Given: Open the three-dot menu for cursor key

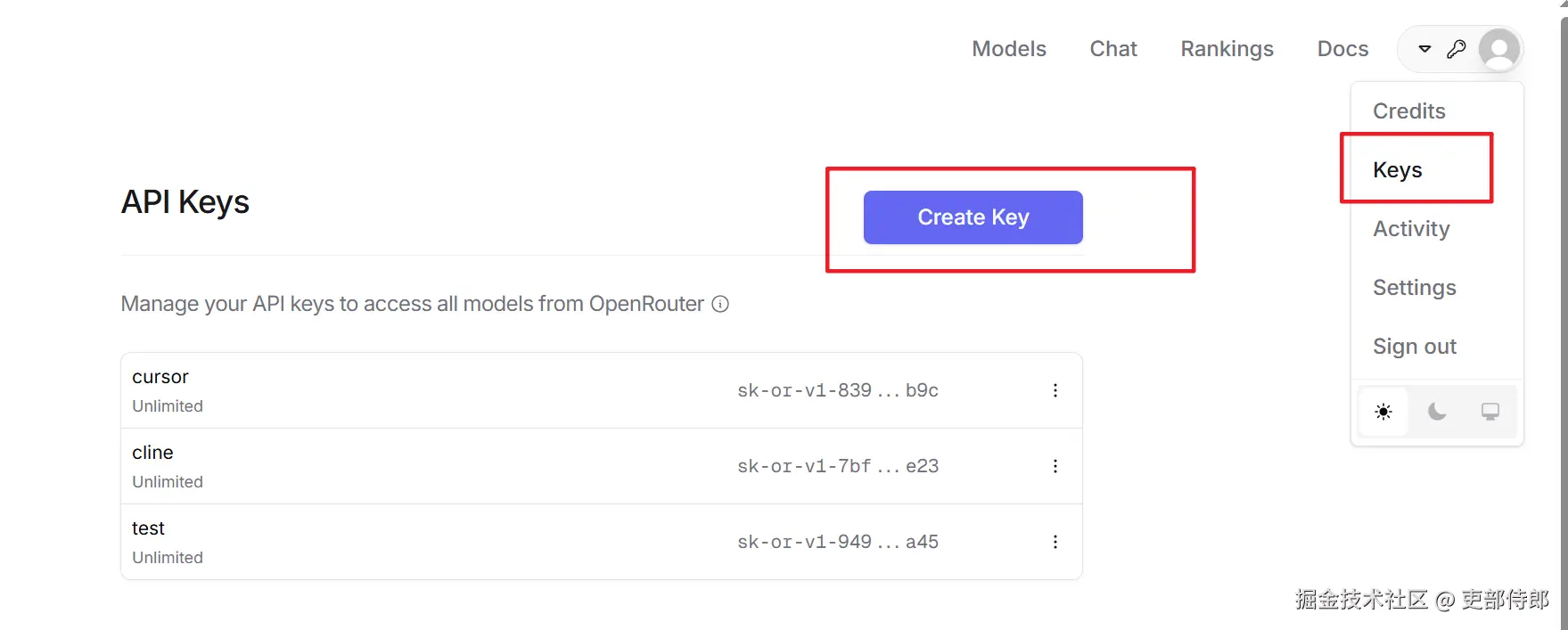Looking at the screenshot, I should tap(1055, 390).
